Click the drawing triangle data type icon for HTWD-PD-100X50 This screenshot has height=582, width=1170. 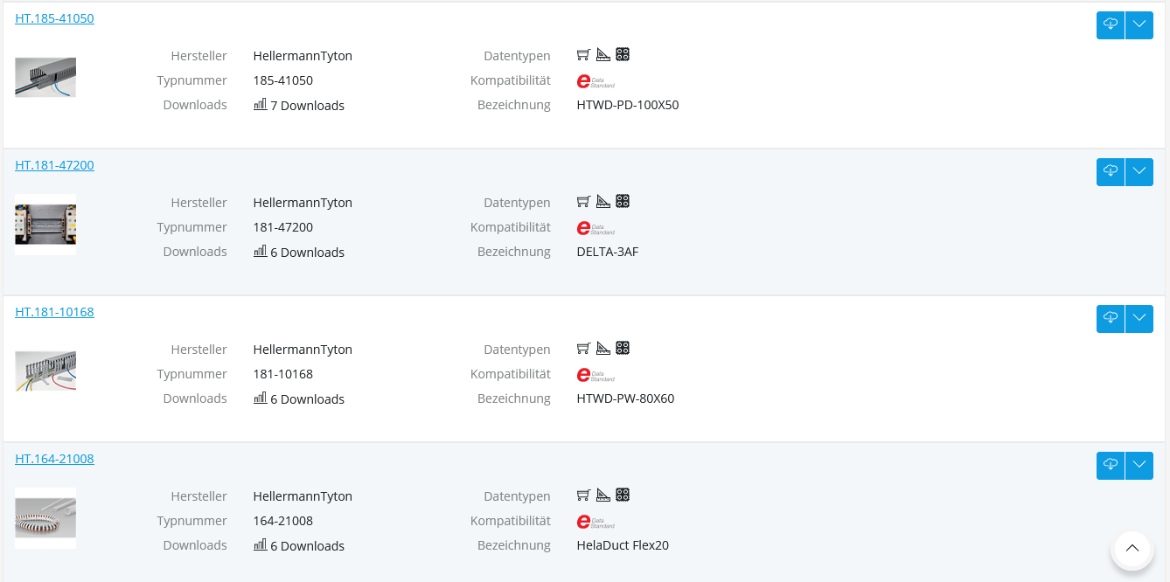604,54
